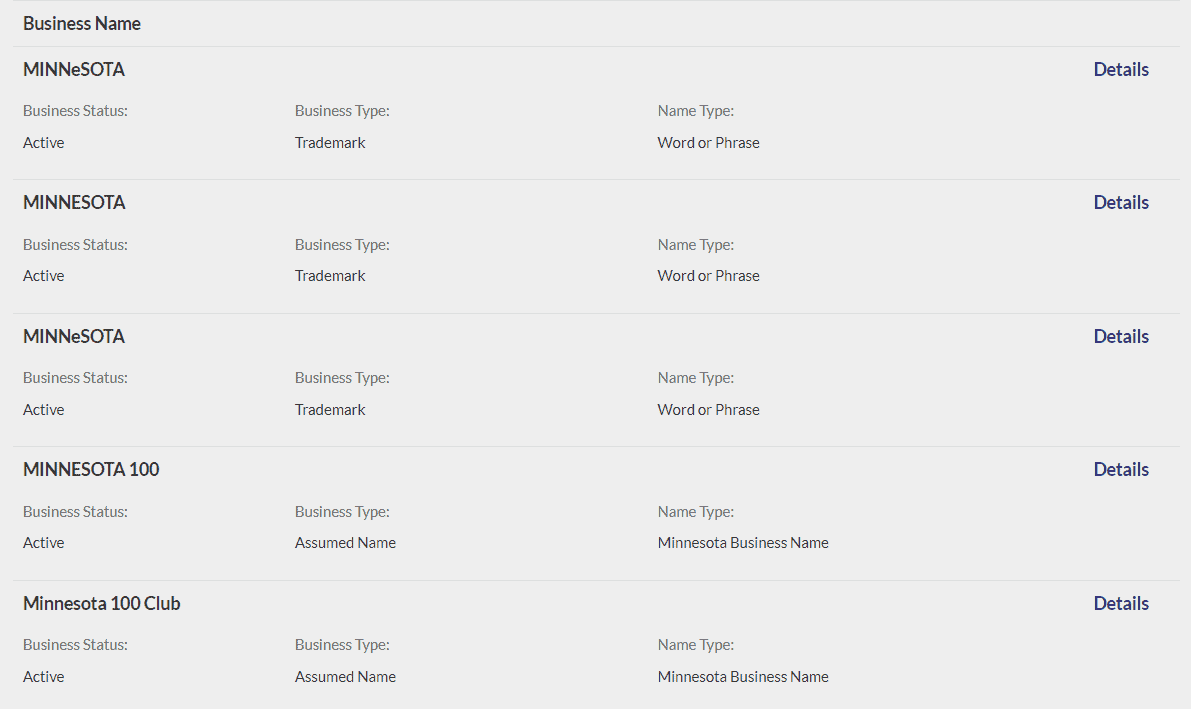Image resolution: width=1191 pixels, height=709 pixels.
Task: View Details of the all-caps MINNESOTA trademark
Action: point(1121,202)
